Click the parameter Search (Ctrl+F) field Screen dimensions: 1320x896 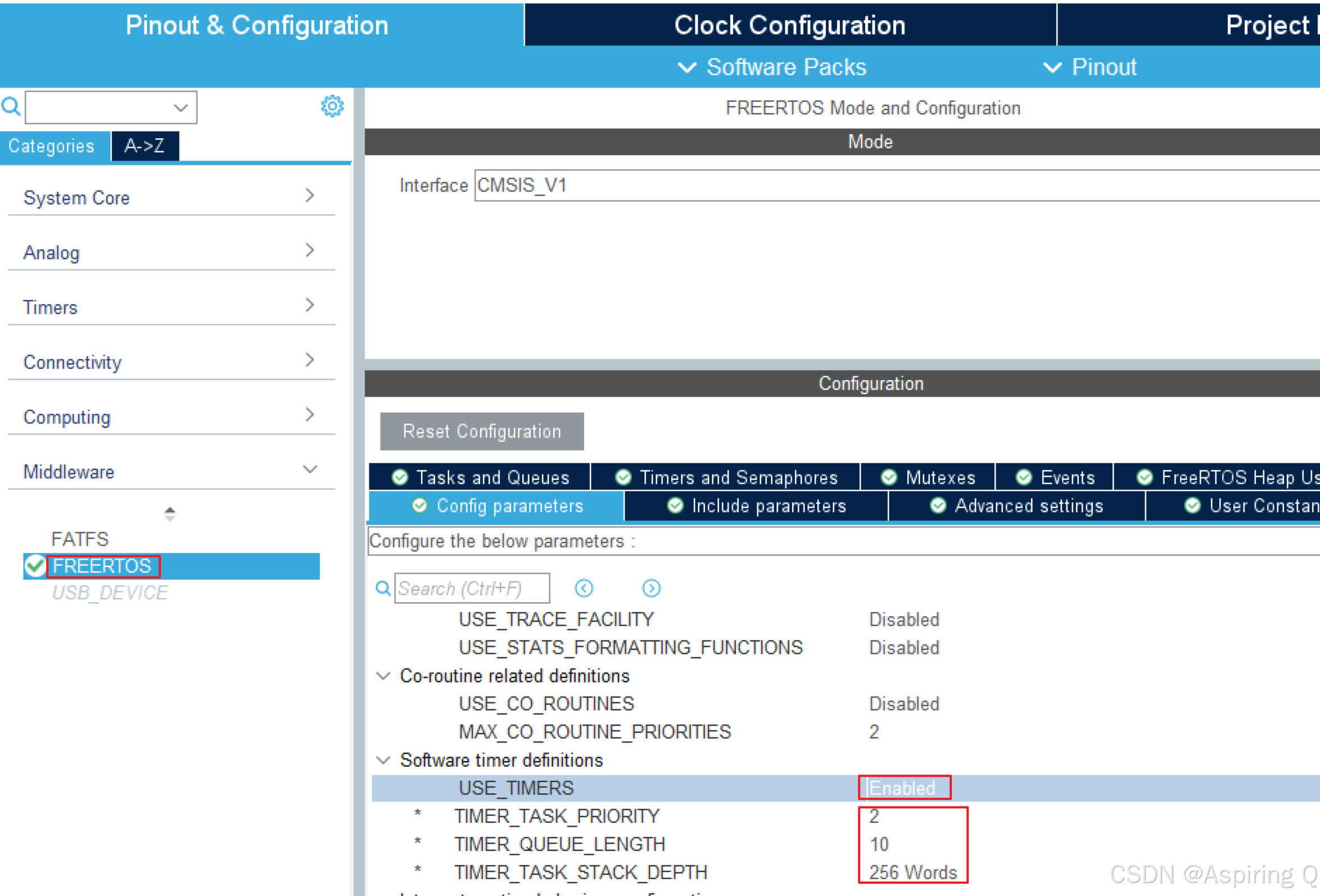click(472, 587)
